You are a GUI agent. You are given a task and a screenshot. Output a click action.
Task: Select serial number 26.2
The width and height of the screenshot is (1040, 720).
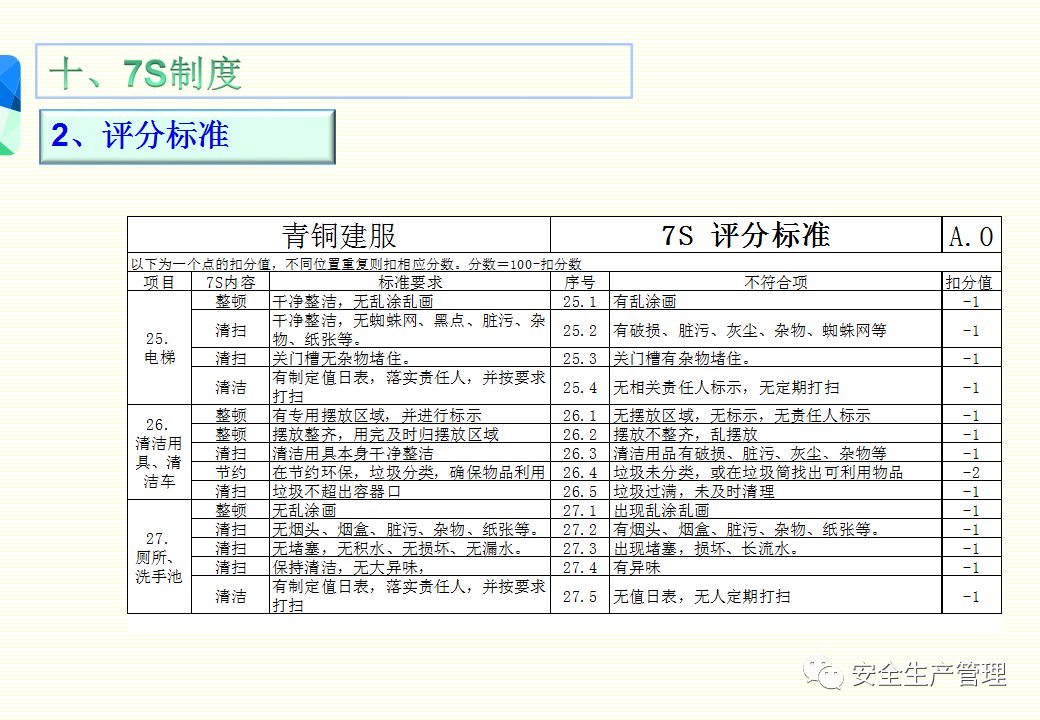point(580,434)
